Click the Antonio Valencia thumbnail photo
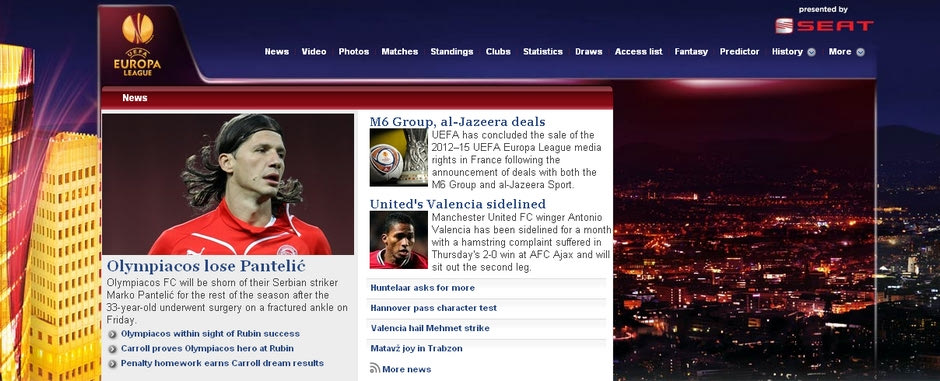940x381 pixels. pyautogui.click(x=399, y=240)
